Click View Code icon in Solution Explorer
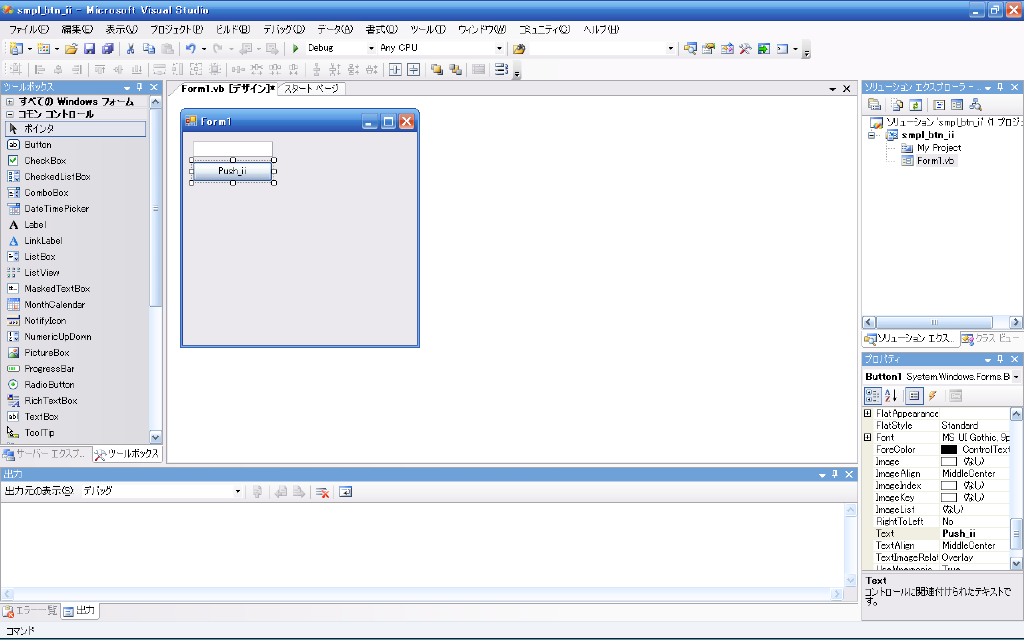This screenshot has width=1024, height=640. (939, 104)
